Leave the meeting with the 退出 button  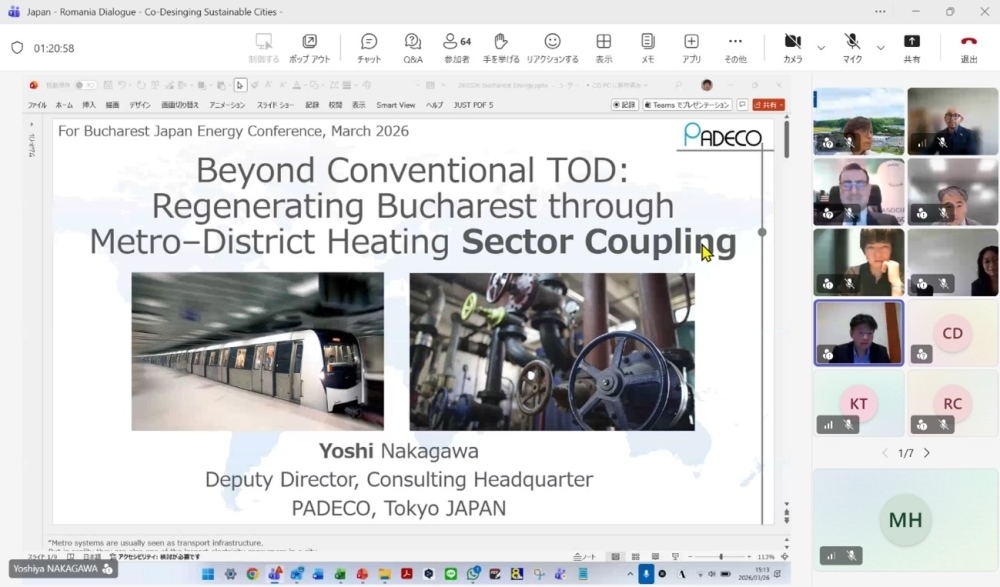coord(968,47)
